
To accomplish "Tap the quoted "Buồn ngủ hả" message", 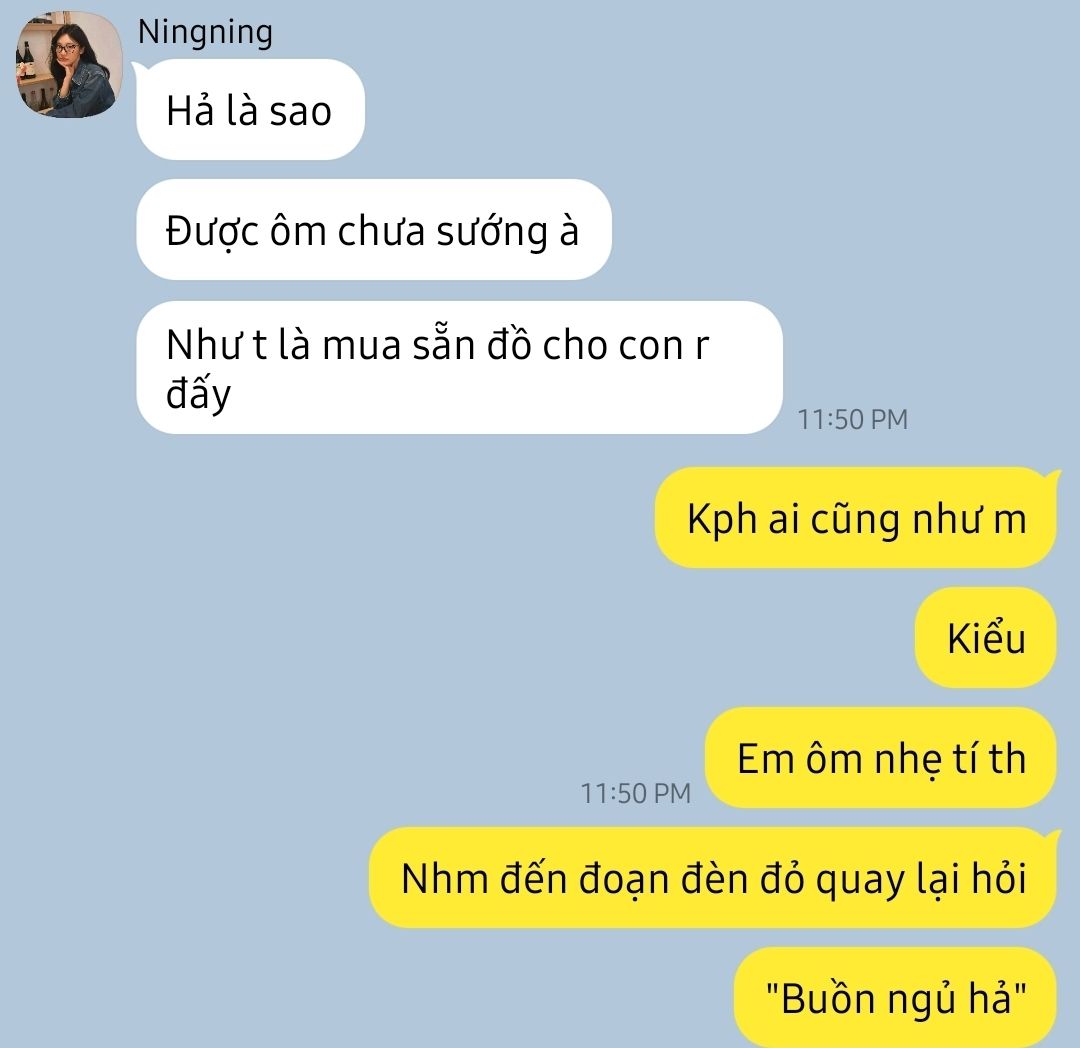I will (895, 998).
